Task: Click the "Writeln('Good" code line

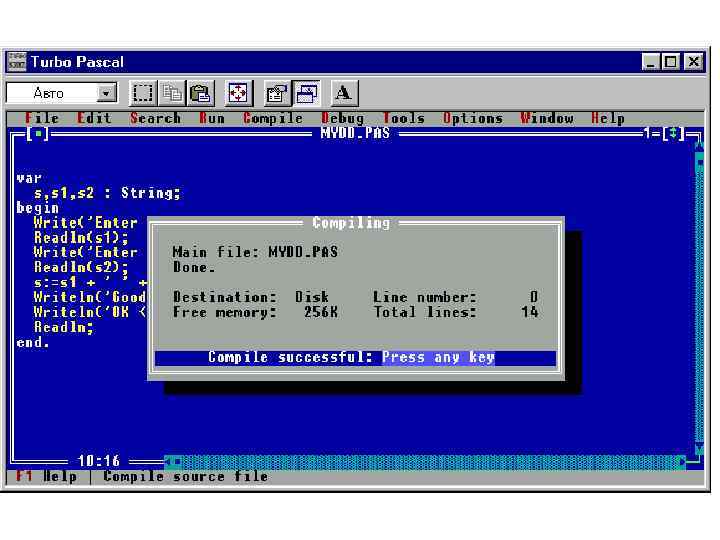Action: [90, 297]
